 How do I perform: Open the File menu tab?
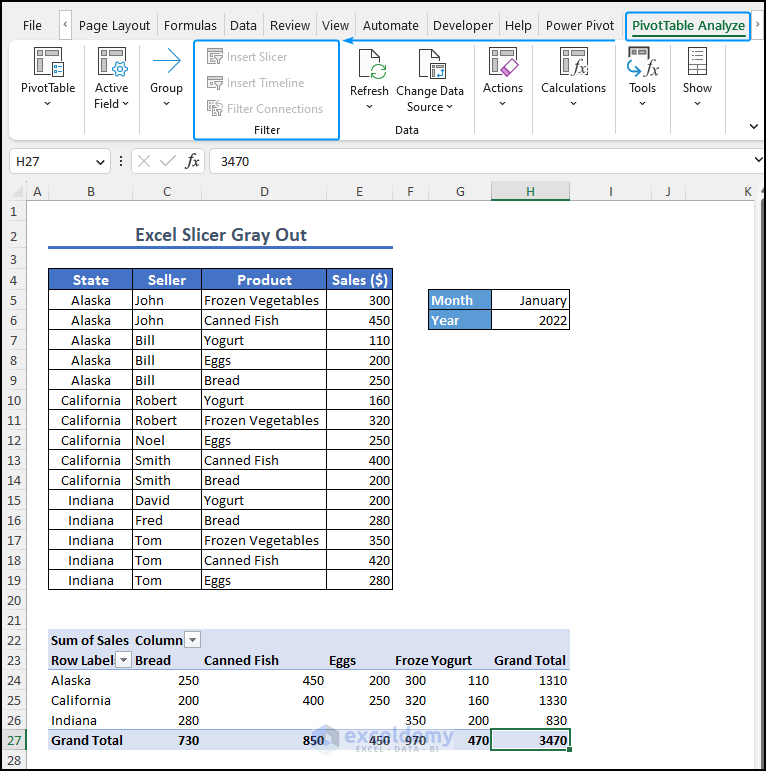tap(32, 25)
